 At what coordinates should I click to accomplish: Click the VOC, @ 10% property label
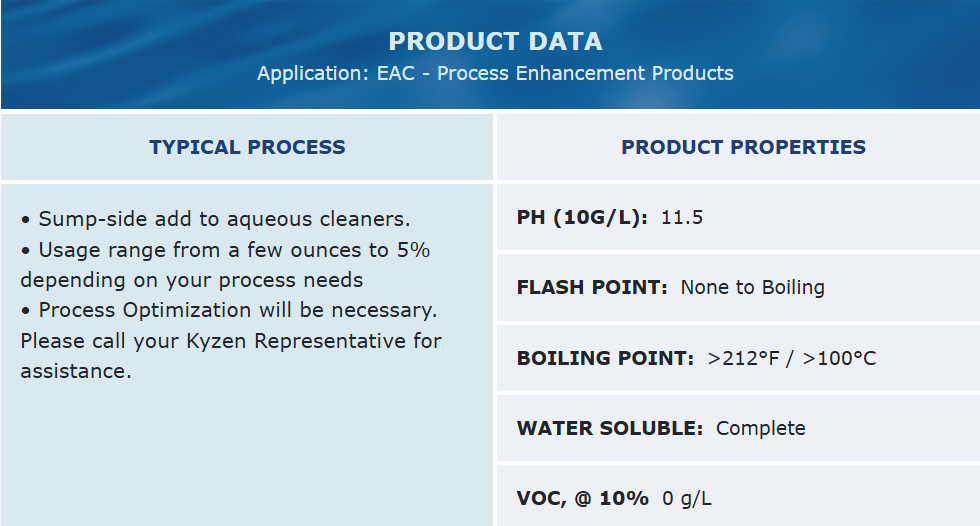(x=582, y=498)
